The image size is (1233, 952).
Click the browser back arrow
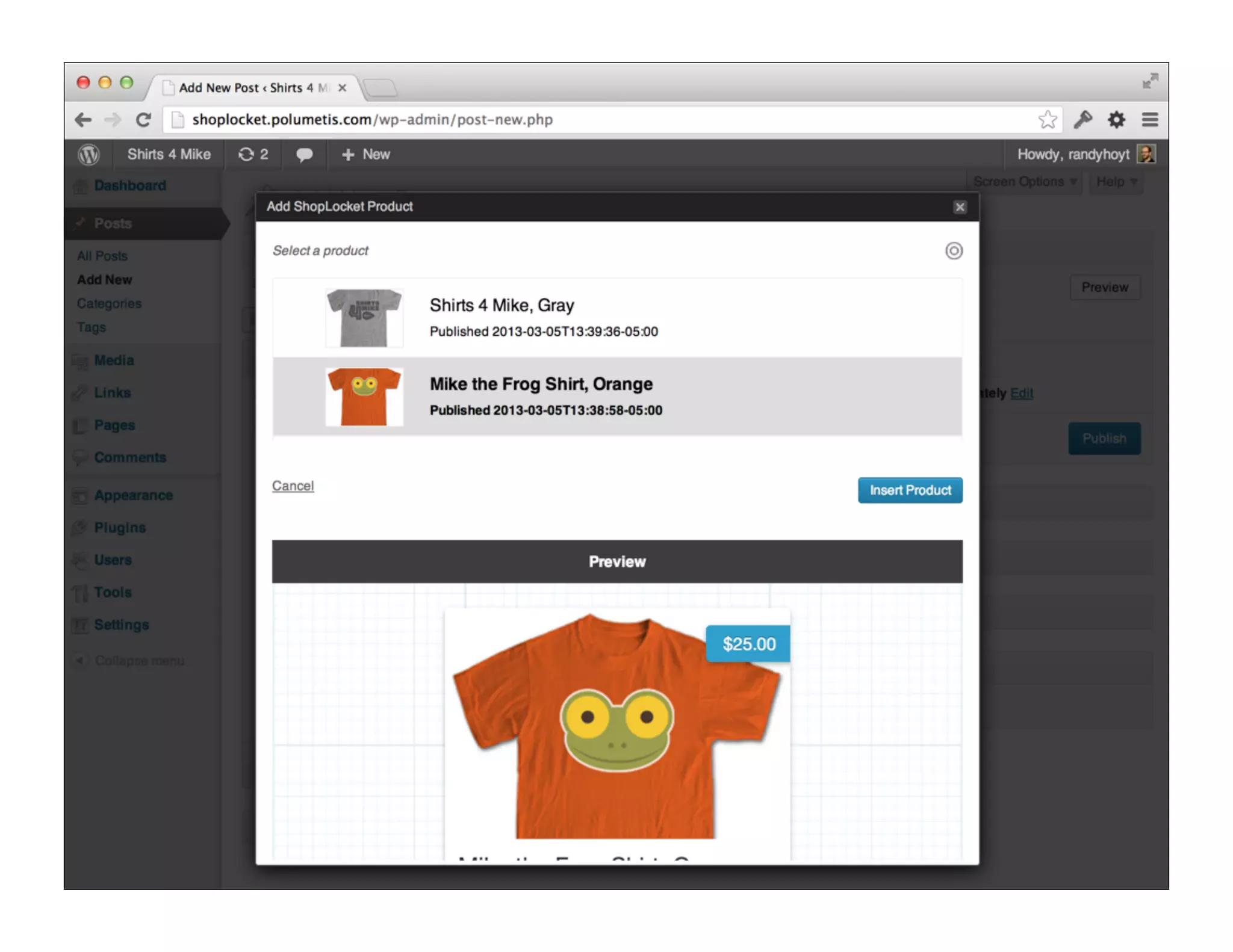(83, 120)
